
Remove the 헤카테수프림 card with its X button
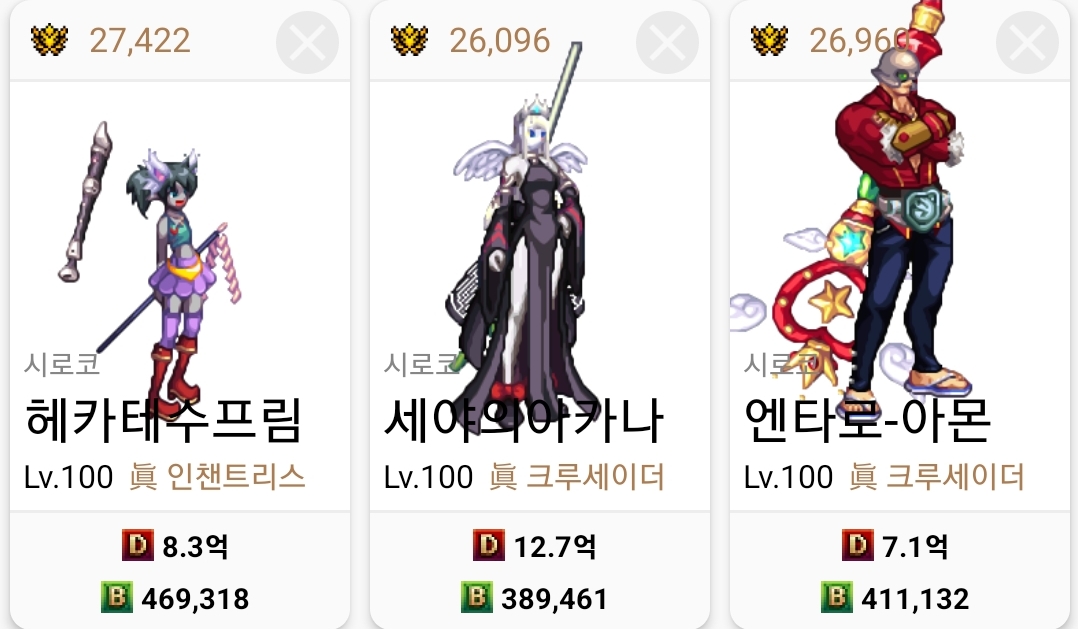pyautogui.click(x=307, y=42)
